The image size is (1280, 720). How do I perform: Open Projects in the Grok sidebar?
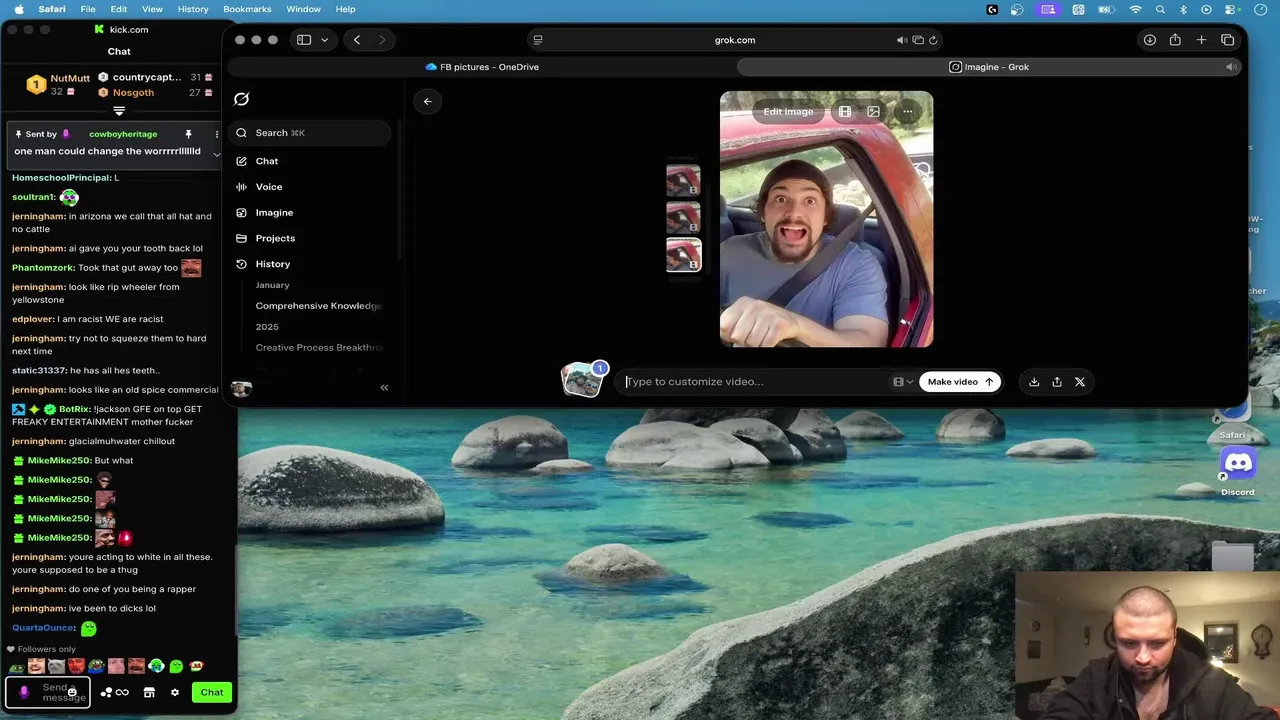[265, 238]
